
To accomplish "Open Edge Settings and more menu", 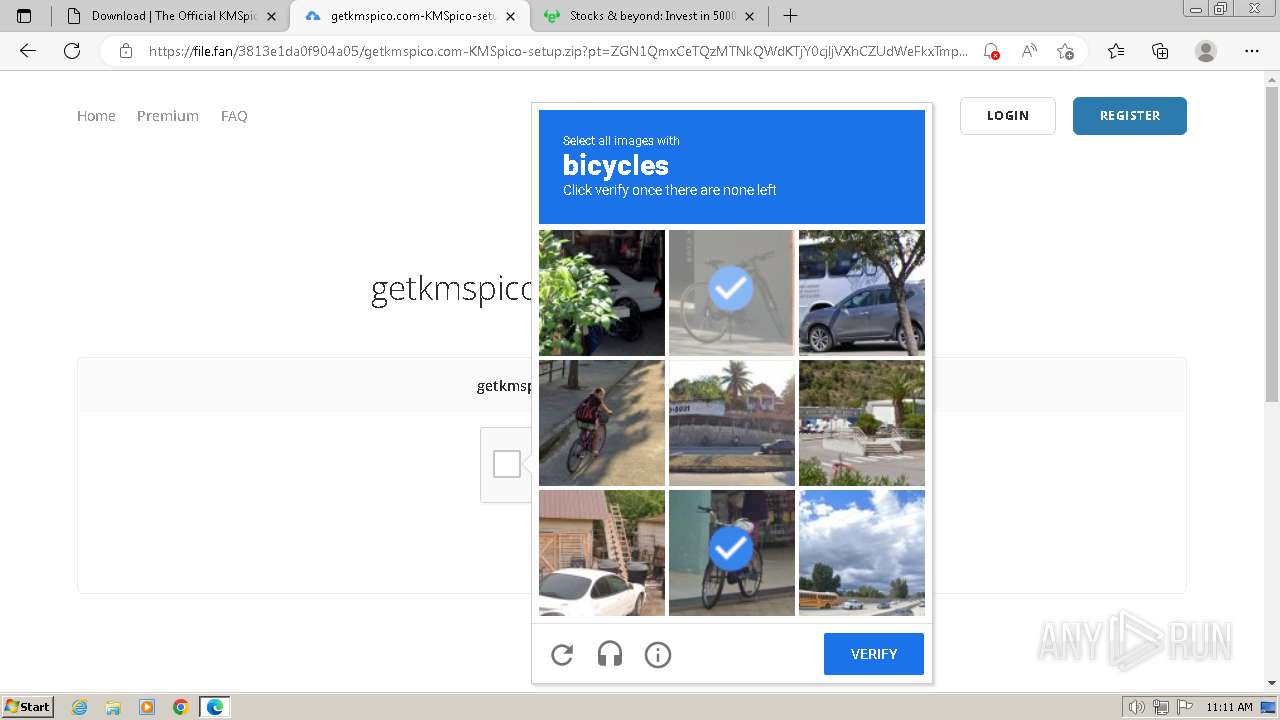I will click(x=1252, y=51).
